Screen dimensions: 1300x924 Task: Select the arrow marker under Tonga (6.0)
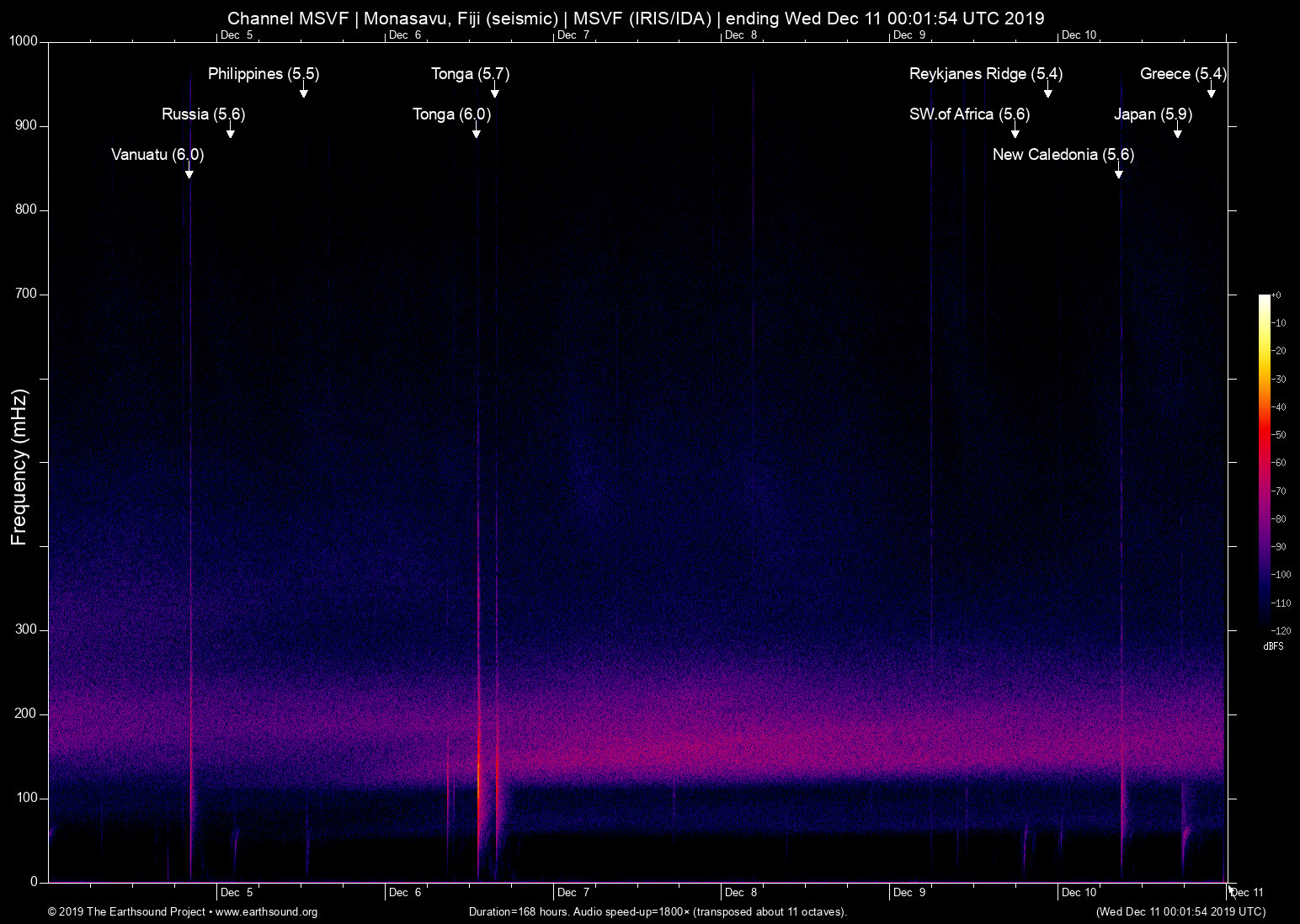click(x=477, y=131)
